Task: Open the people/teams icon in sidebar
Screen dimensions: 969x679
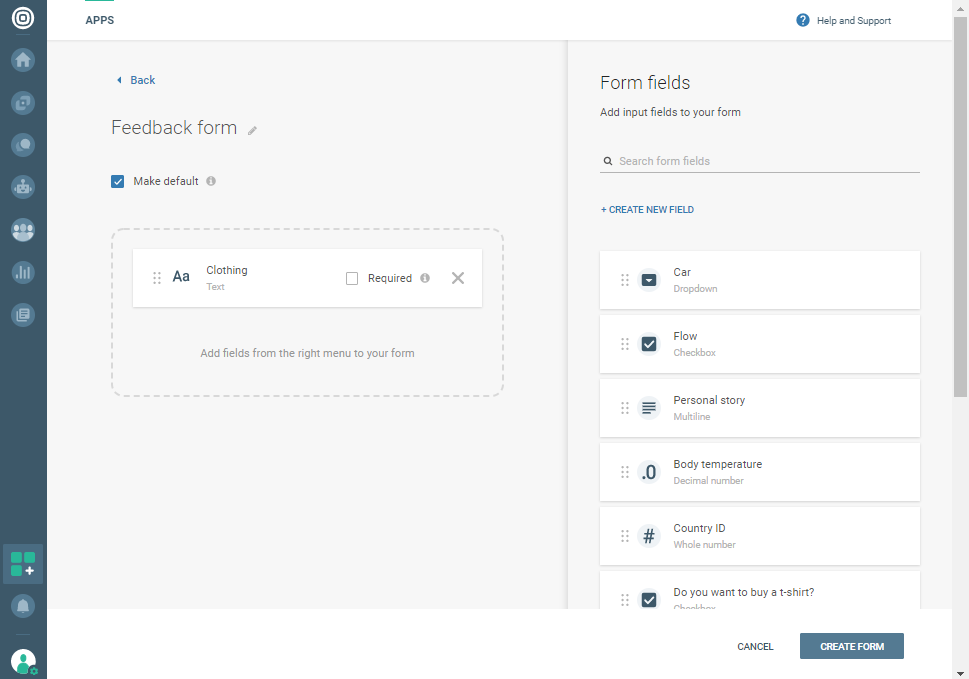Action: 23,230
